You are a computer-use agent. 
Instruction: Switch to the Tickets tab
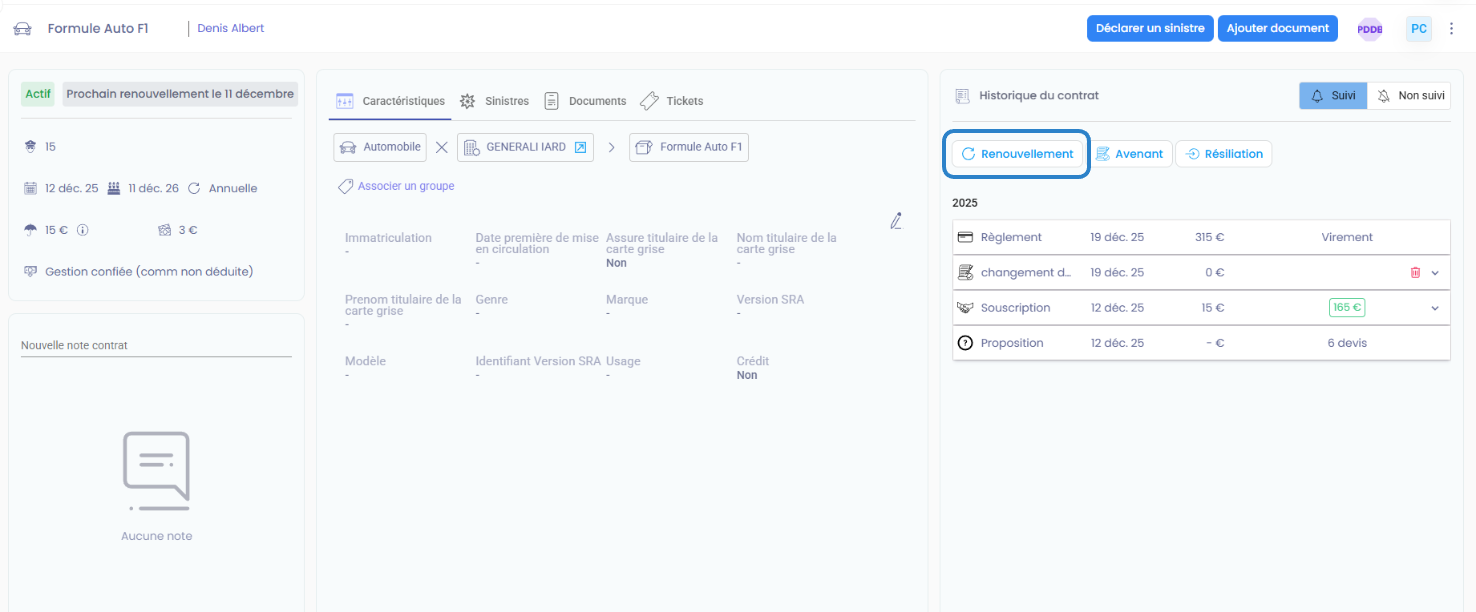pos(671,101)
